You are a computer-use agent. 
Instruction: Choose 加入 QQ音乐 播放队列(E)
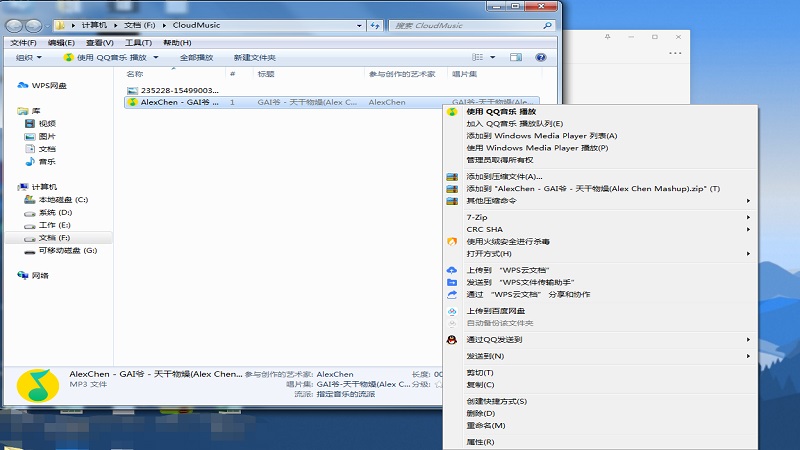(x=600, y=123)
